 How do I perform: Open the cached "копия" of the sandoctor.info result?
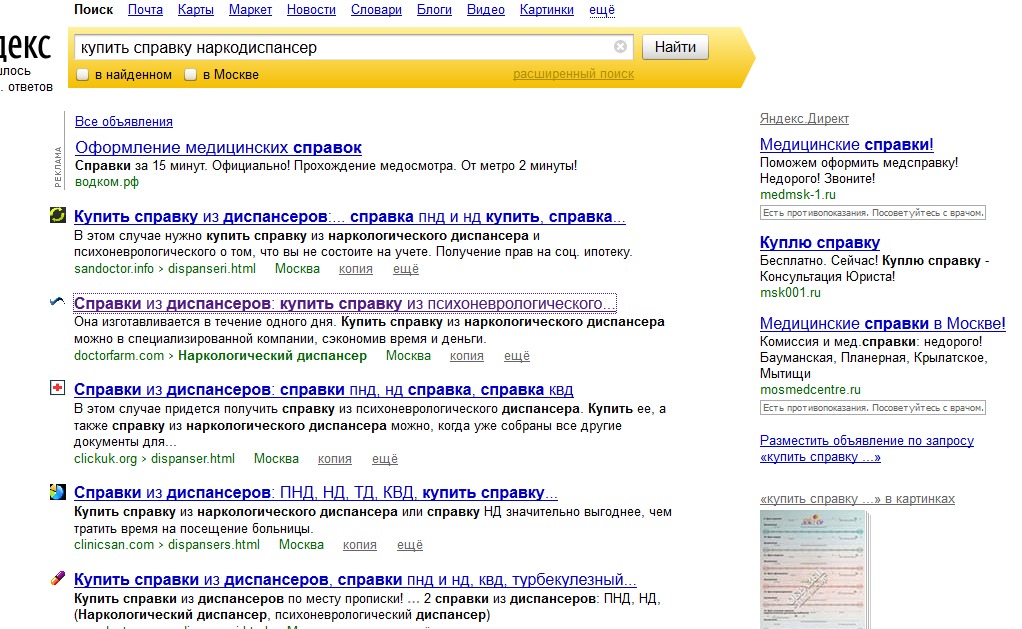point(356,269)
